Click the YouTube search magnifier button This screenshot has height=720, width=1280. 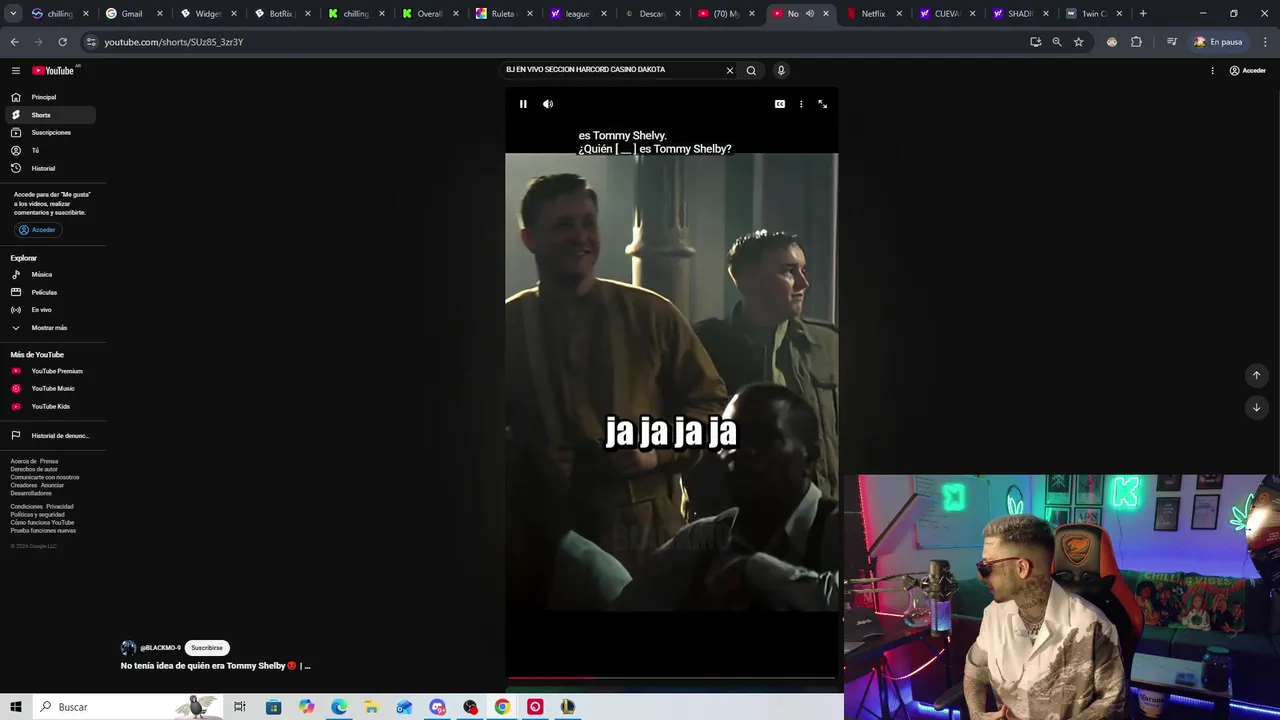coord(751,70)
